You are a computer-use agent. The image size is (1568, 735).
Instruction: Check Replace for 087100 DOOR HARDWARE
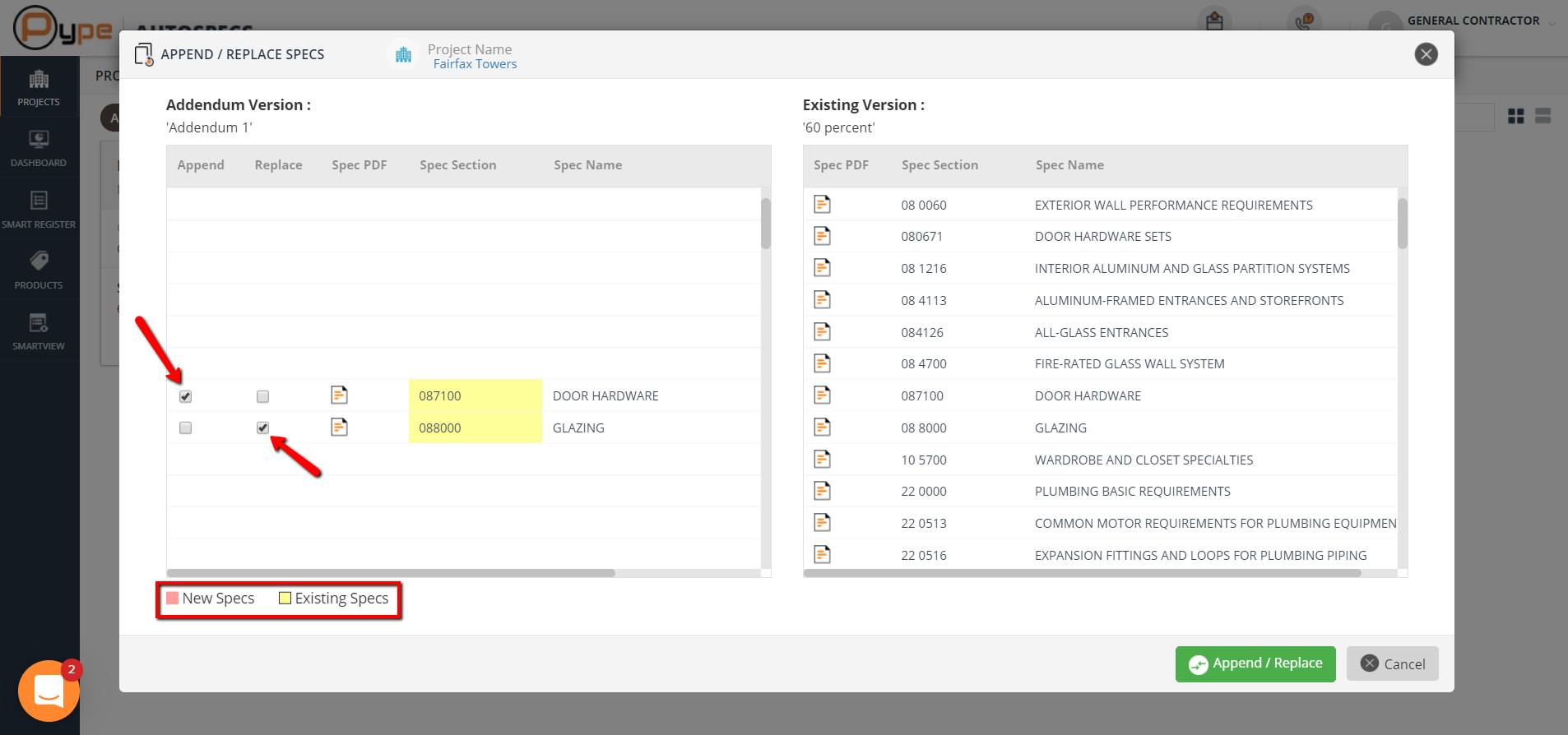tap(263, 396)
